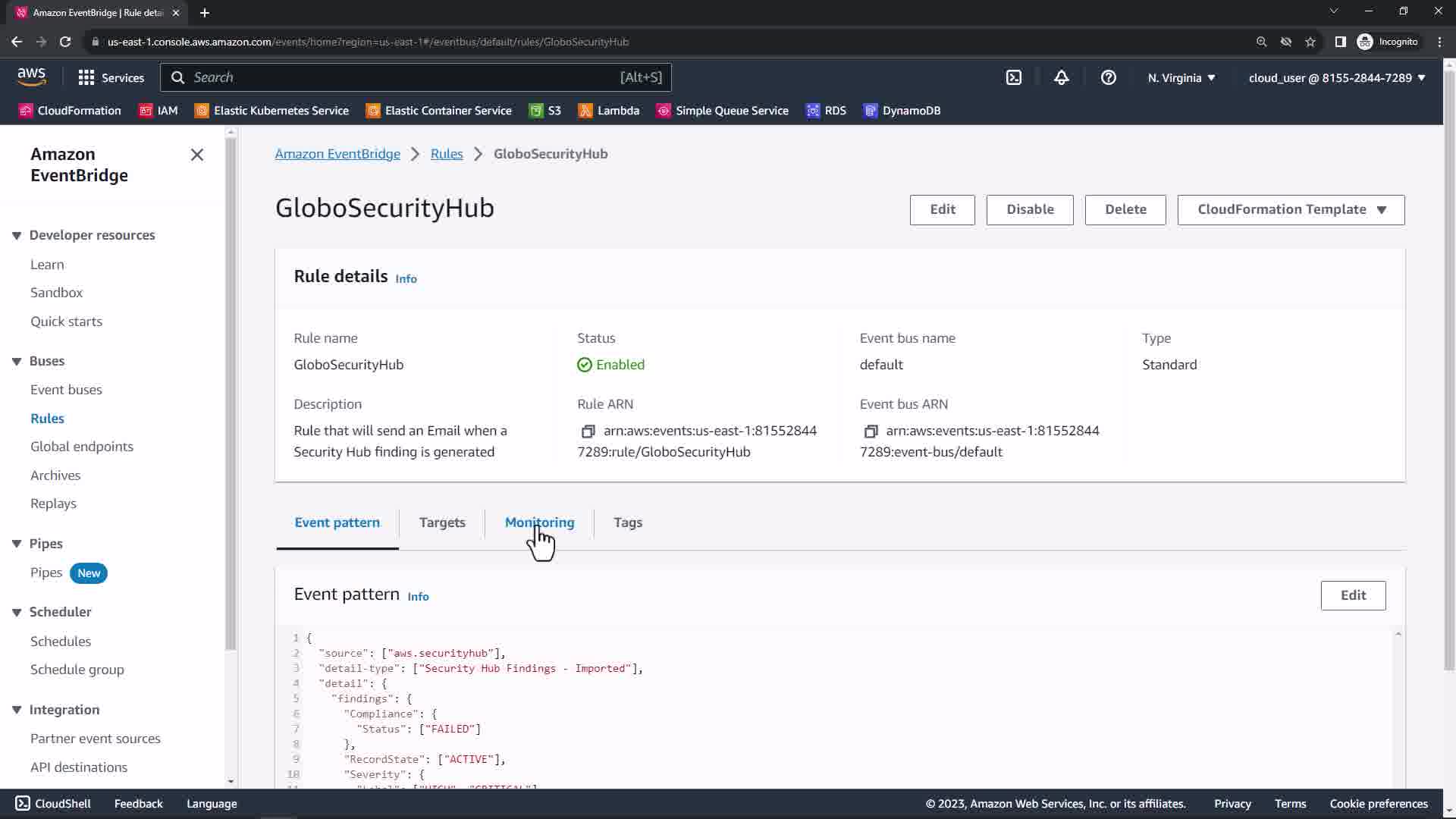Switch to the Monitoring tab
This screenshot has width=1456, height=819.
click(x=539, y=522)
